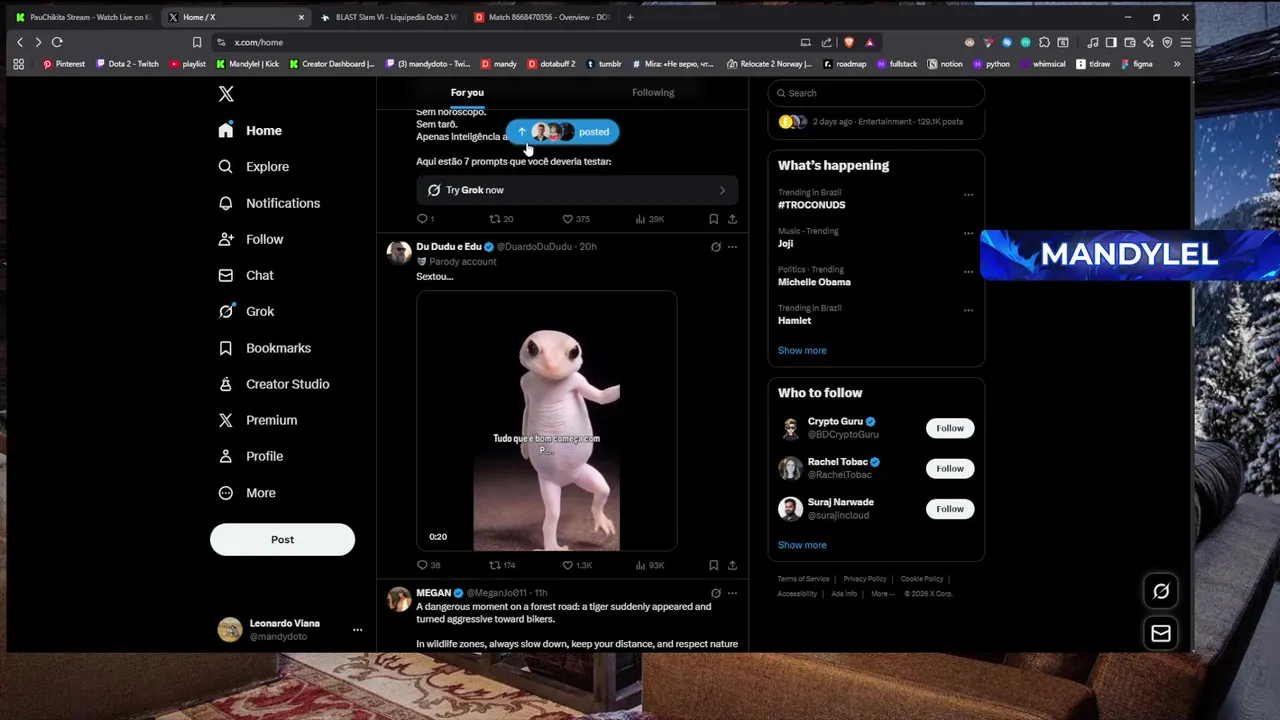Click the Search input field
The image size is (1280, 720).
[876, 93]
